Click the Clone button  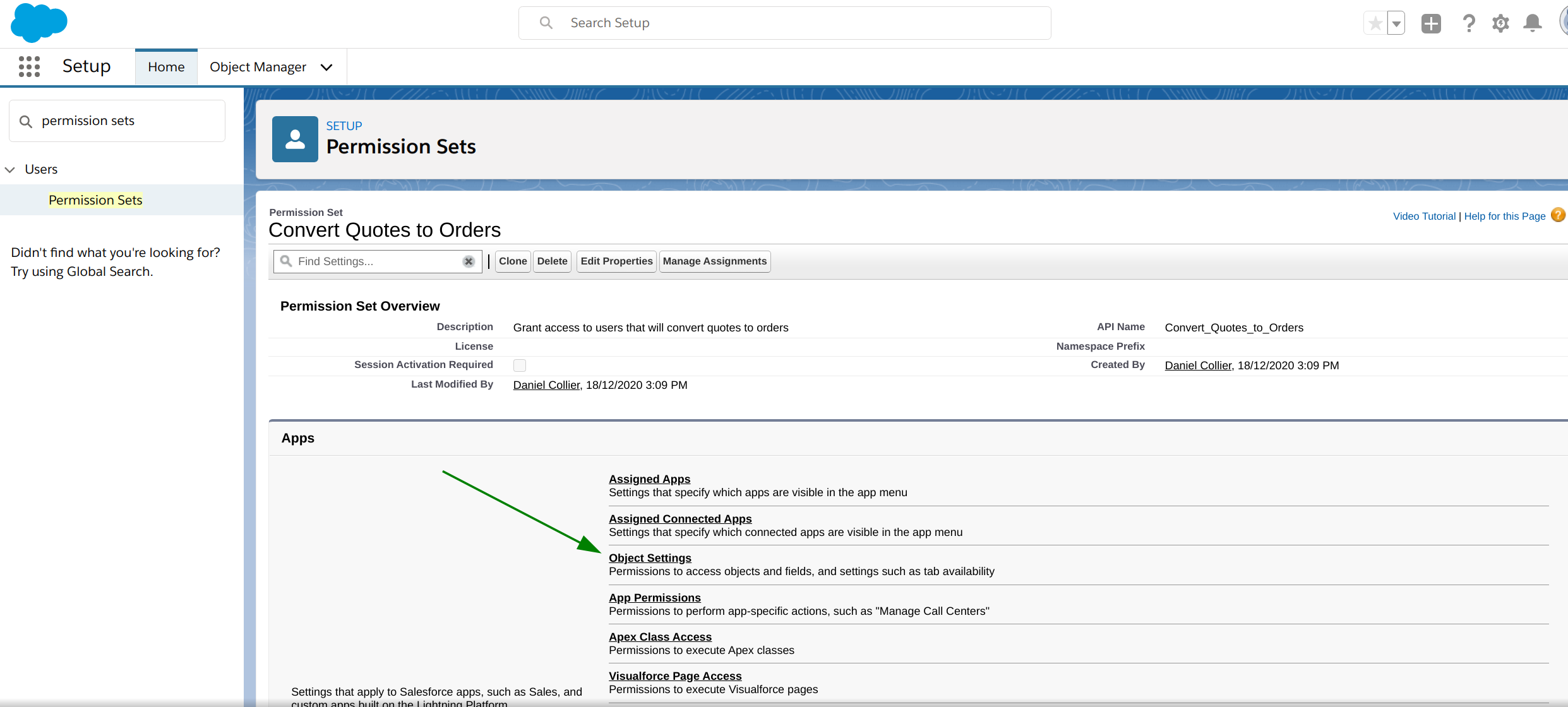coord(513,261)
